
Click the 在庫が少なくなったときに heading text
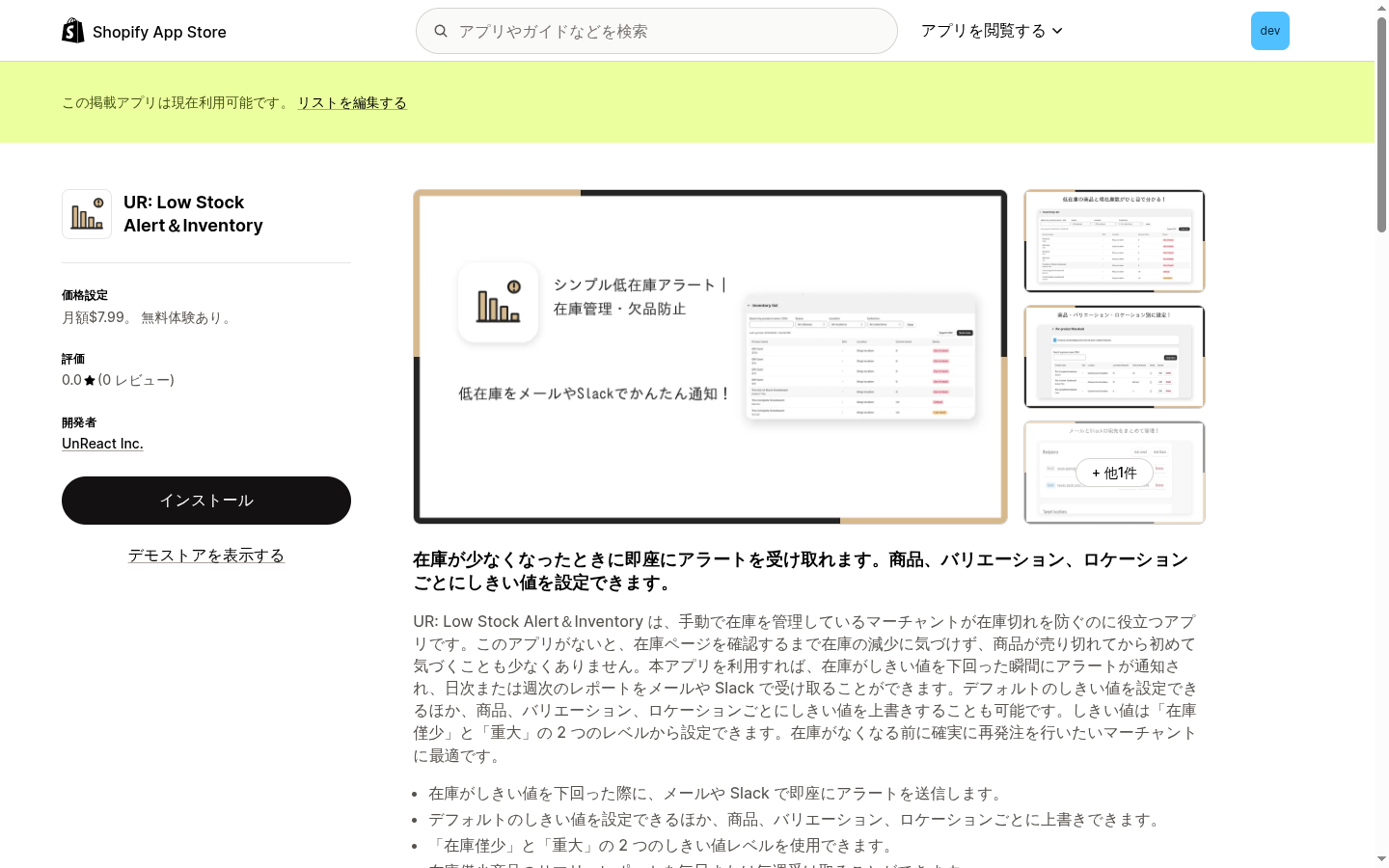[x=801, y=571]
